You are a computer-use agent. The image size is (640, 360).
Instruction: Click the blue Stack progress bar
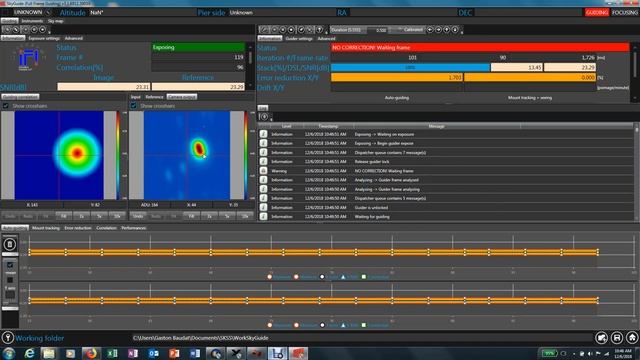(x=410, y=67)
